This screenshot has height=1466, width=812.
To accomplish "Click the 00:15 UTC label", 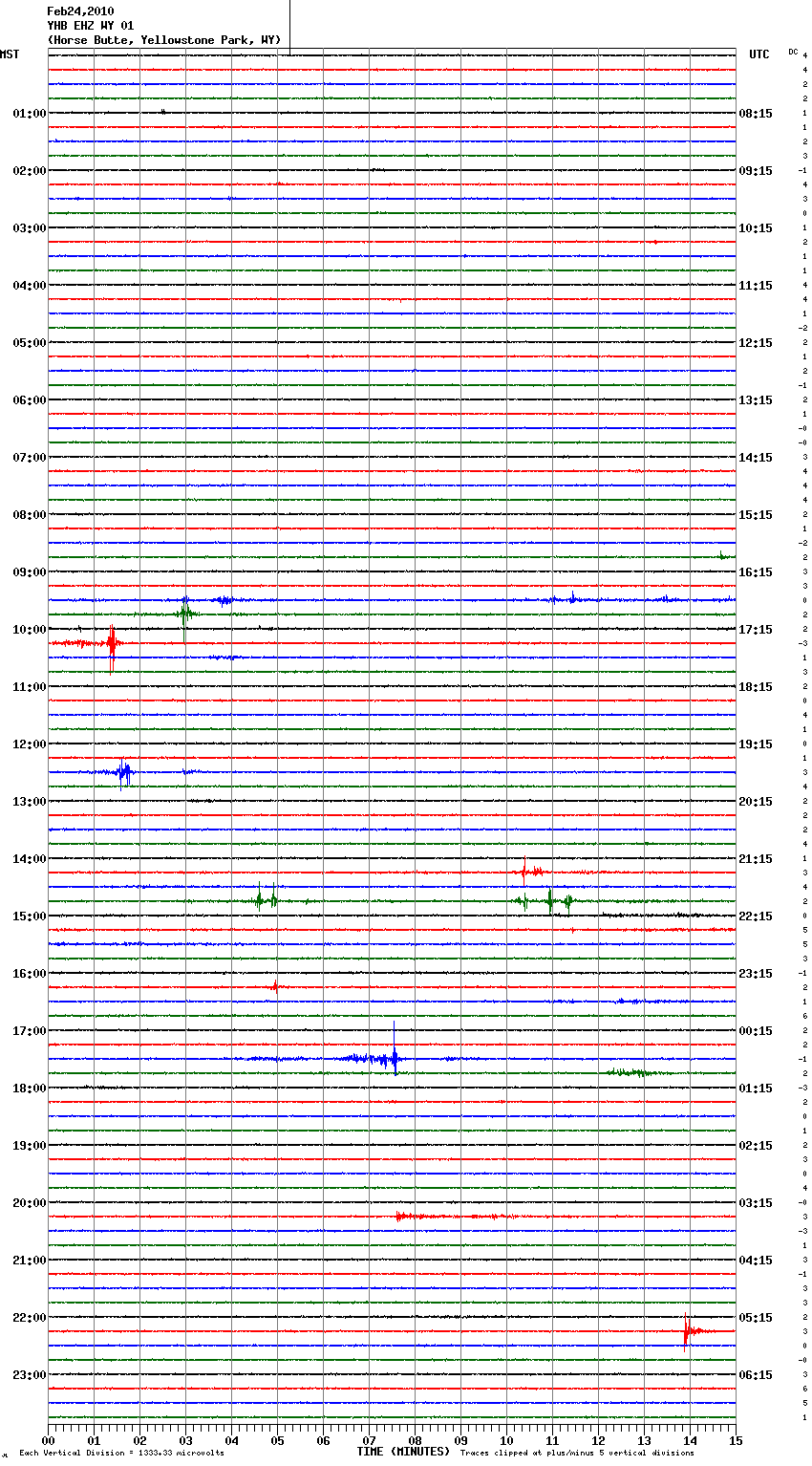I will pos(756,1031).
